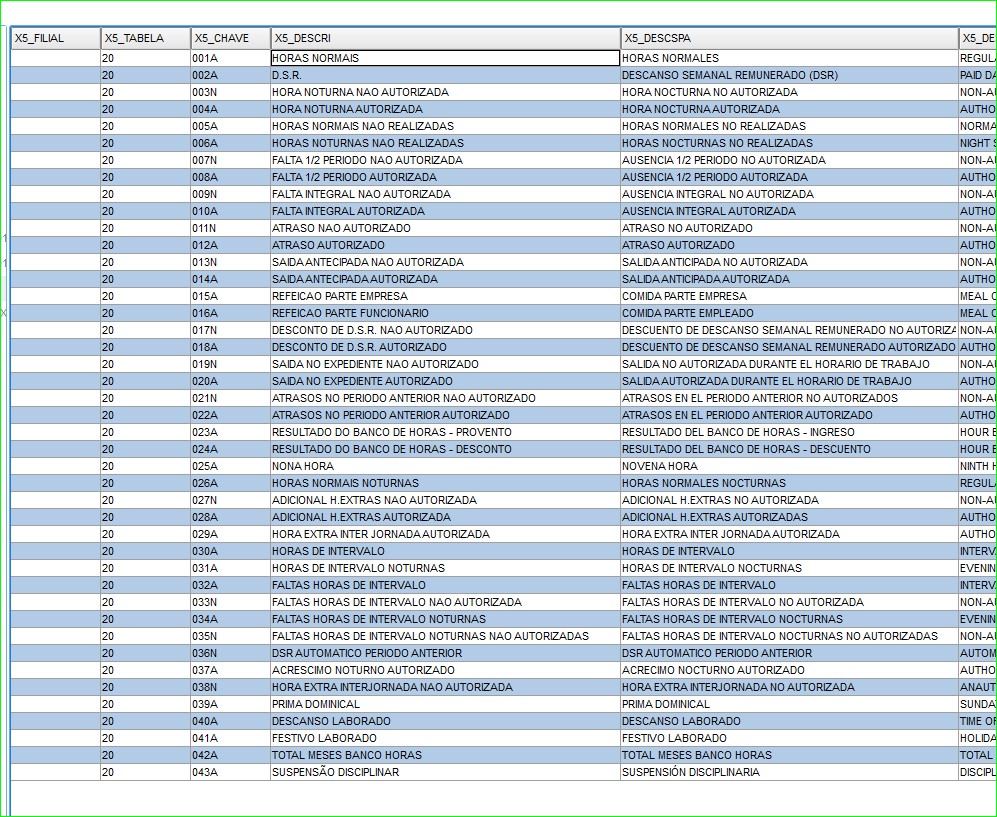The image size is (997, 817).
Task: Select key cell 028A
Action: [x=231, y=518]
